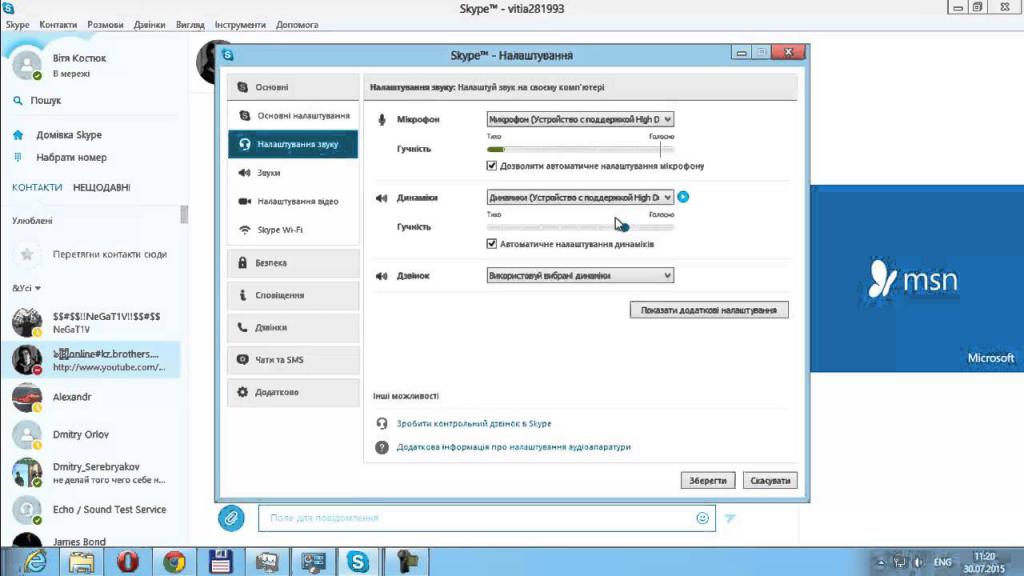Expand the Мікрофон device dropdown
The image size is (1024, 576).
tap(580, 120)
